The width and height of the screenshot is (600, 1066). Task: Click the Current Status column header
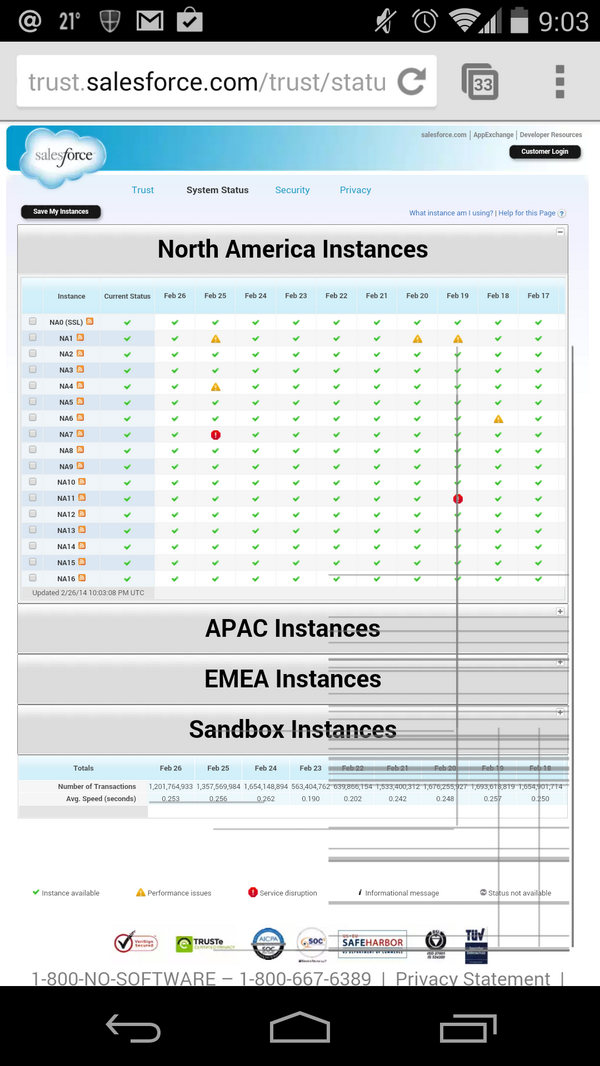click(x=127, y=296)
